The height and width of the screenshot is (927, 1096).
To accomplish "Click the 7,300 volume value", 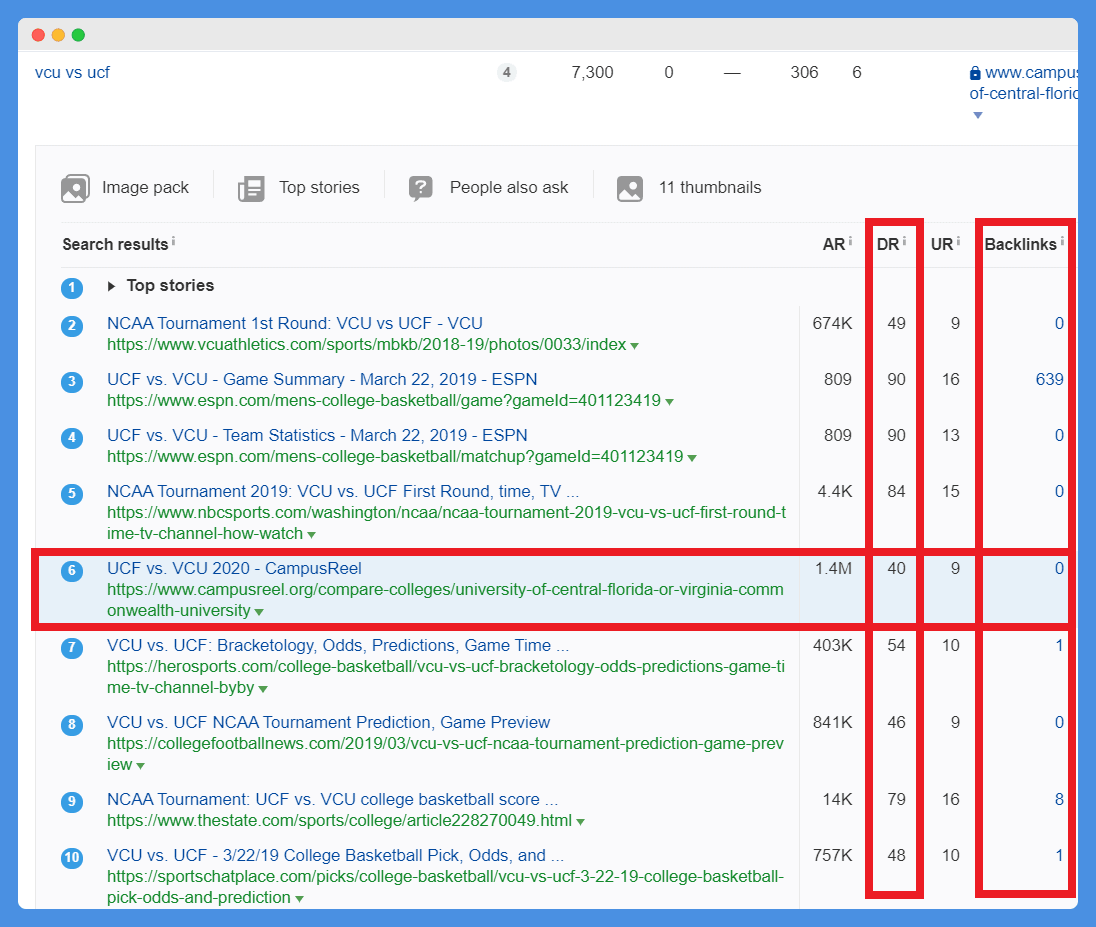I will [x=592, y=72].
